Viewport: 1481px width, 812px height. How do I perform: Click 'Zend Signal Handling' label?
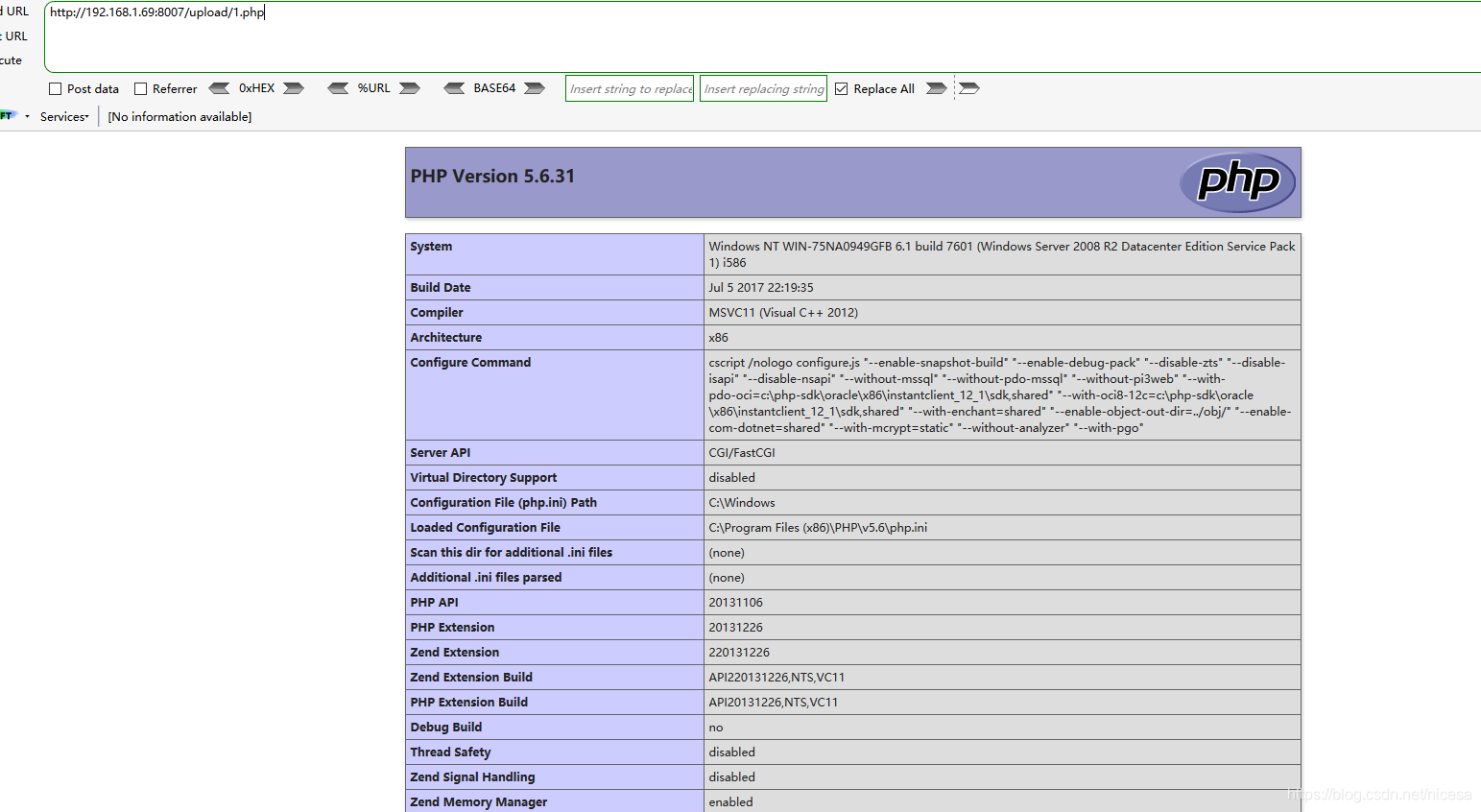tap(473, 777)
